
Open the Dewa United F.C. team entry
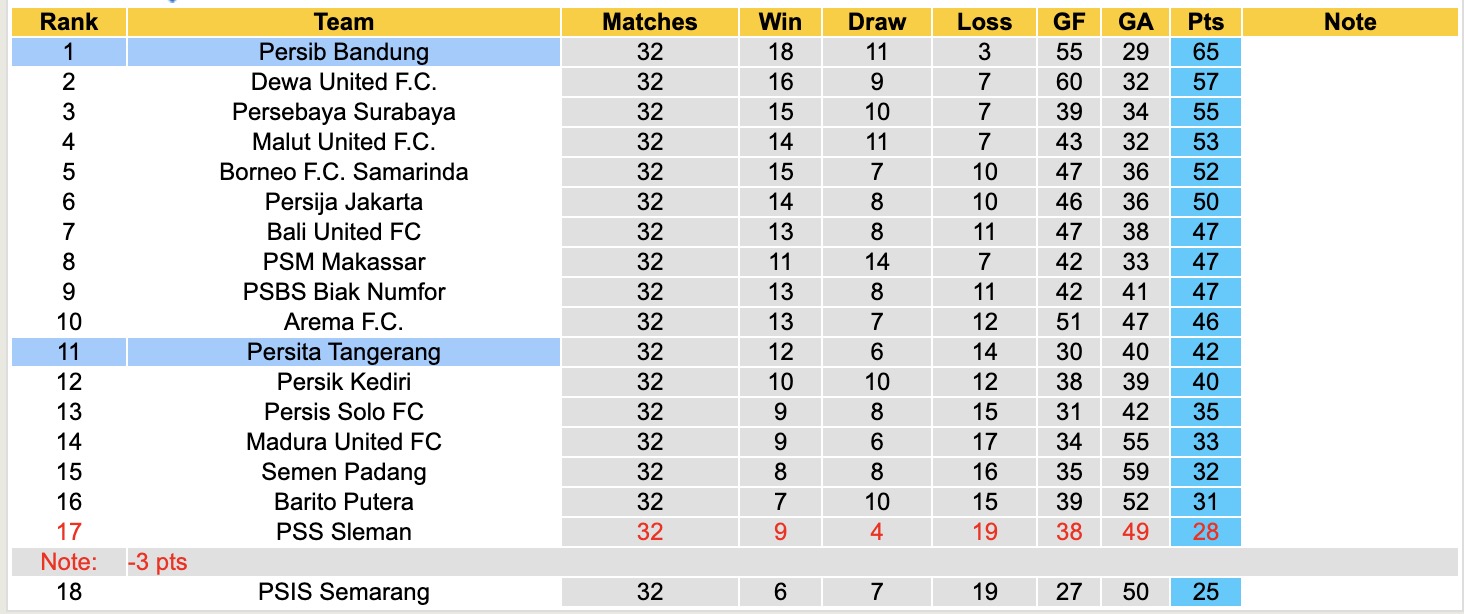coord(343,82)
